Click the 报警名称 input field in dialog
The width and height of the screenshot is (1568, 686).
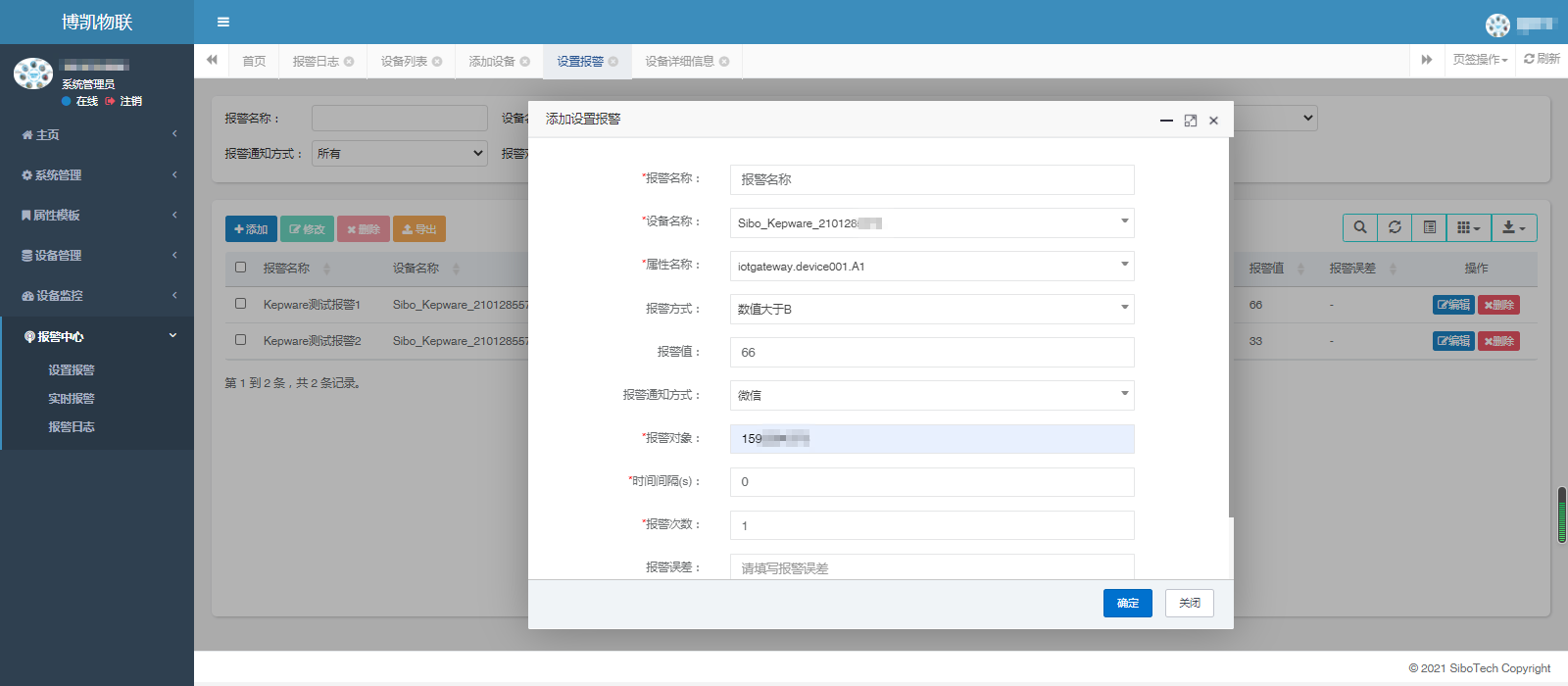(931, 179)
